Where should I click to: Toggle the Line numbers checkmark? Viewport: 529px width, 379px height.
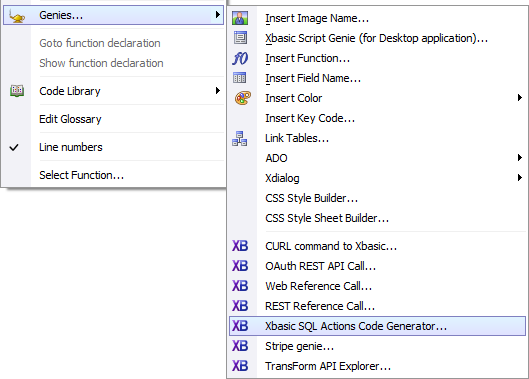pyautogui.click(x=14, y=147)
